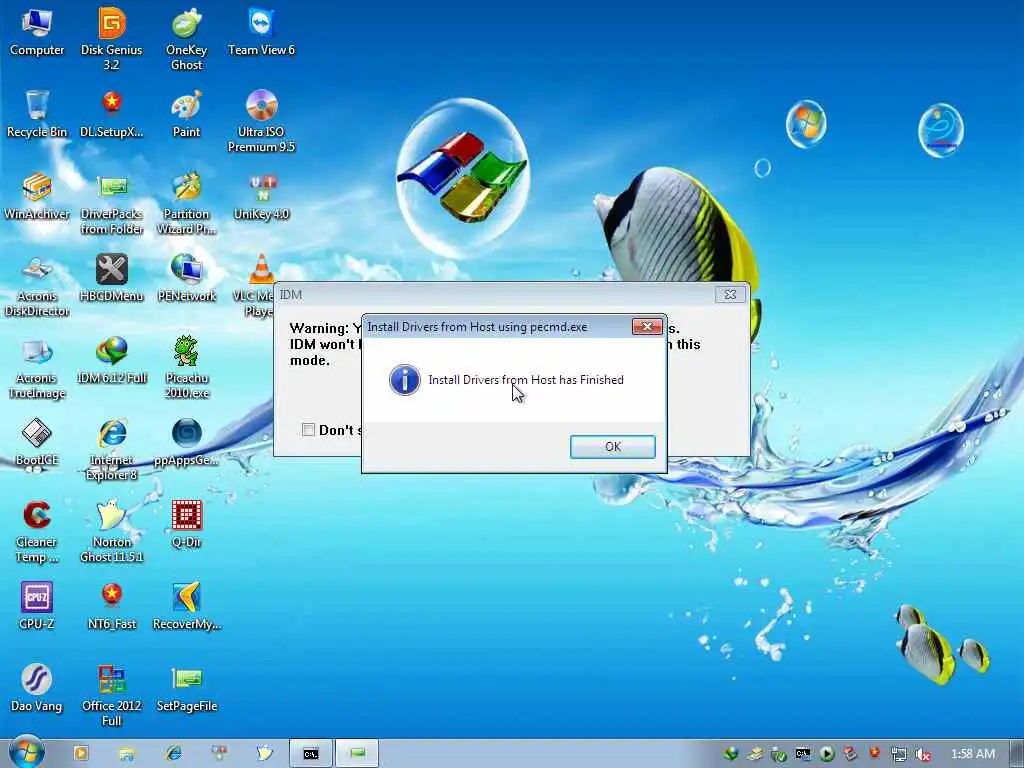The width and height of the screenshot is (1024, 768).
Task: Select the Dao Vang icon
Action: 37,688
